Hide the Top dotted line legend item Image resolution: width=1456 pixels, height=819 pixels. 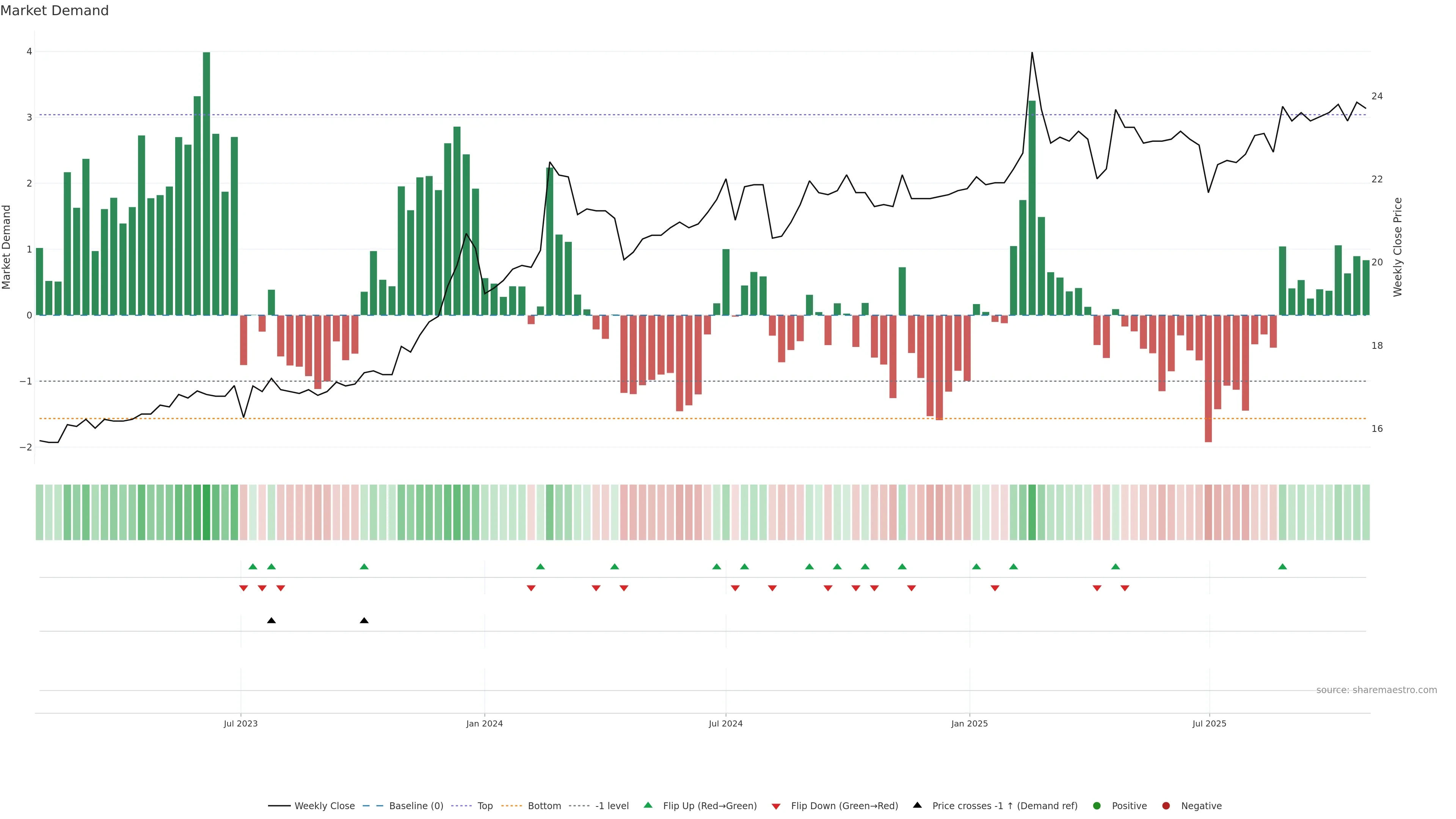[485, 806]
